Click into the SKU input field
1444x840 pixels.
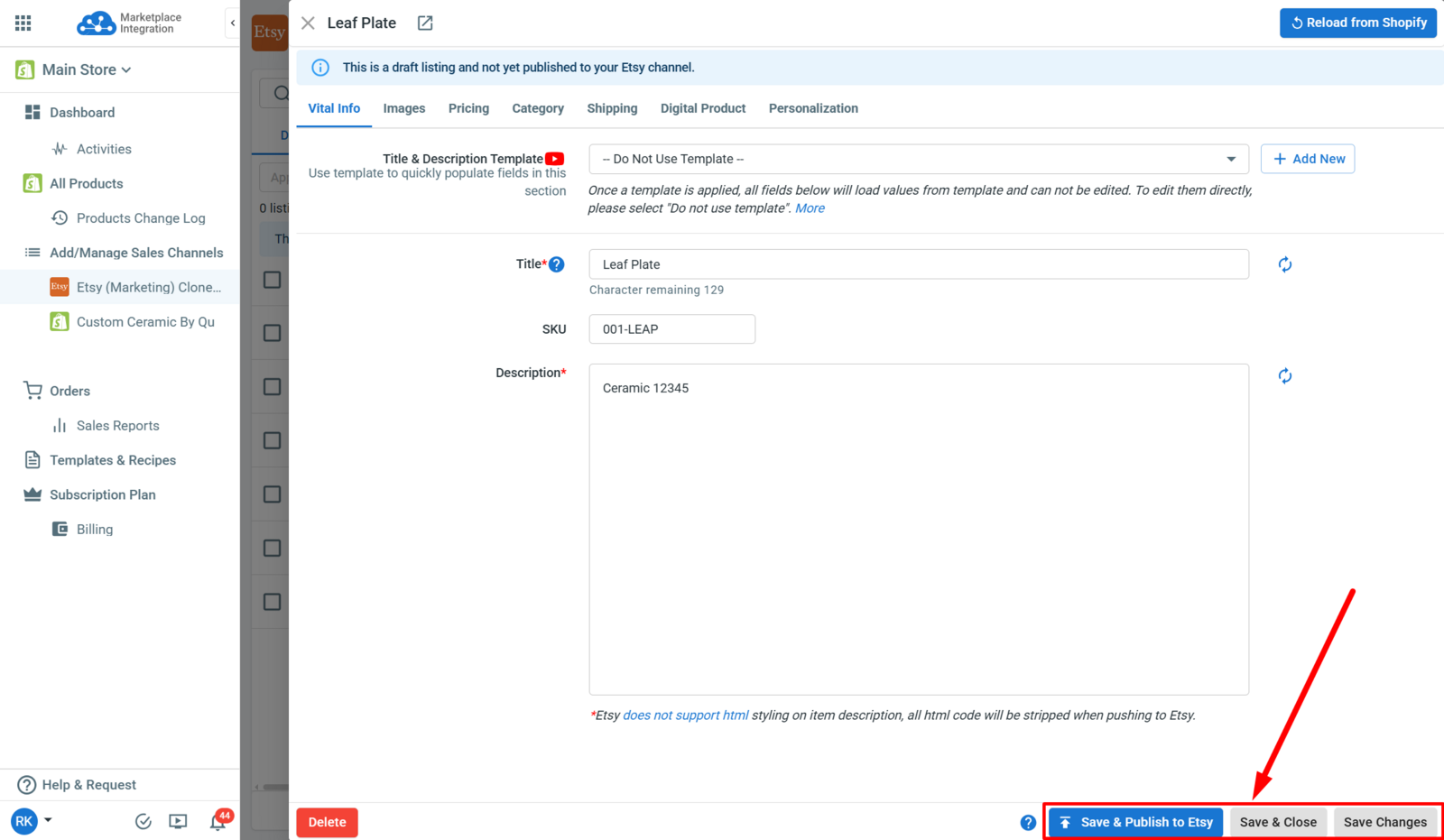click(x=672, y=329)
